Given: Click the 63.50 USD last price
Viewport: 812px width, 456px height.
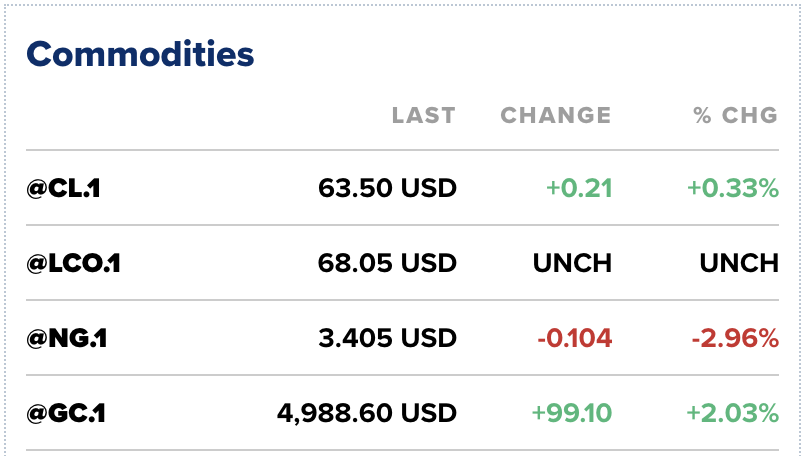Looking at the screenshot, I should coord(387,188).
